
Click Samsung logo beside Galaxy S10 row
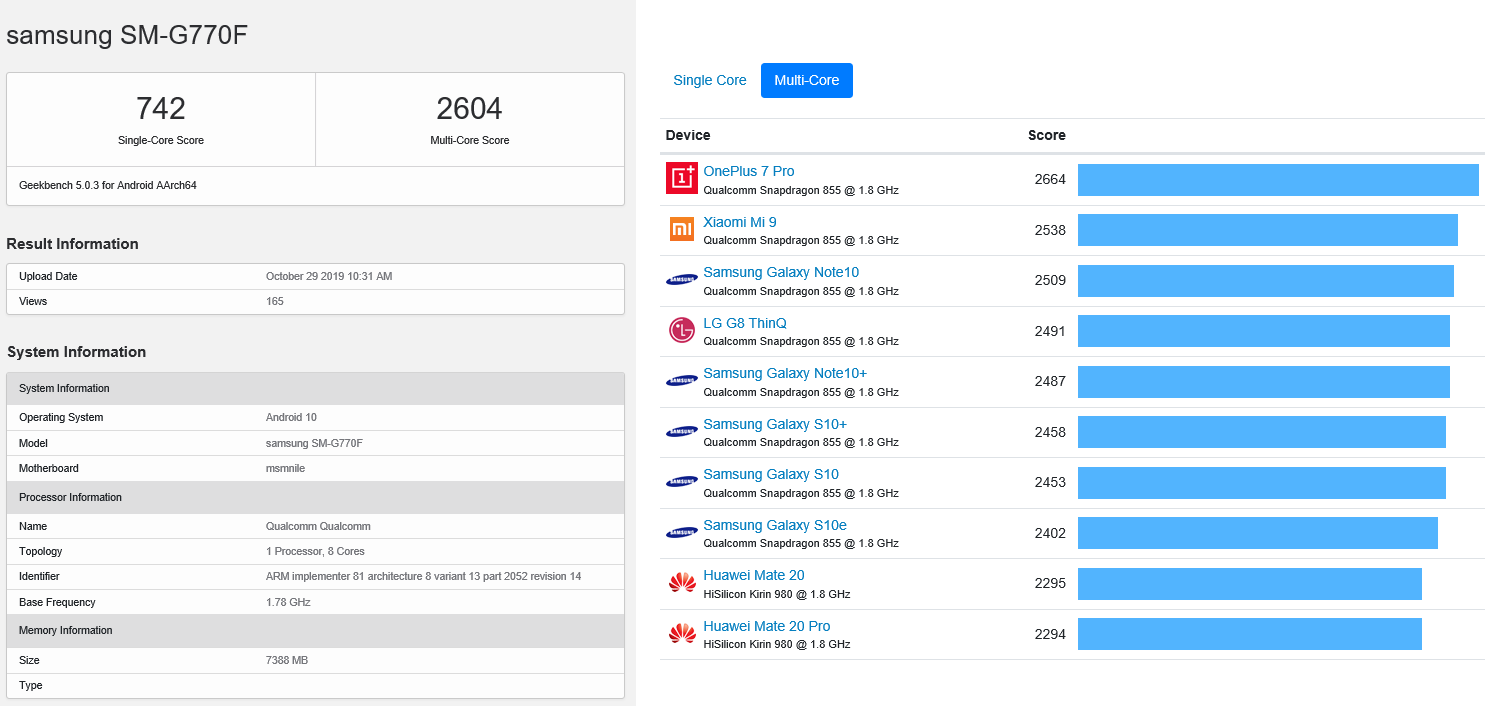pyautogui.click(x=681, y=482)
